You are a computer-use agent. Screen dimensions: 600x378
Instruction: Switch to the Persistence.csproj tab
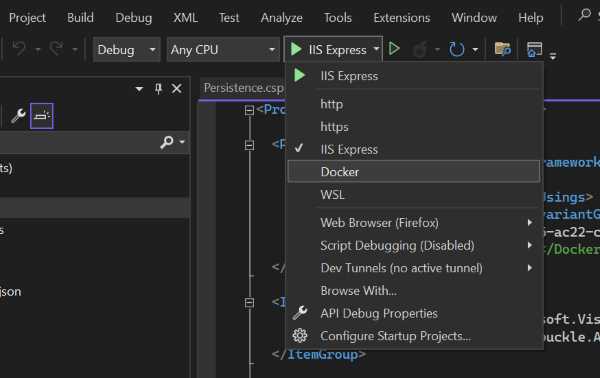click(243, 88)
